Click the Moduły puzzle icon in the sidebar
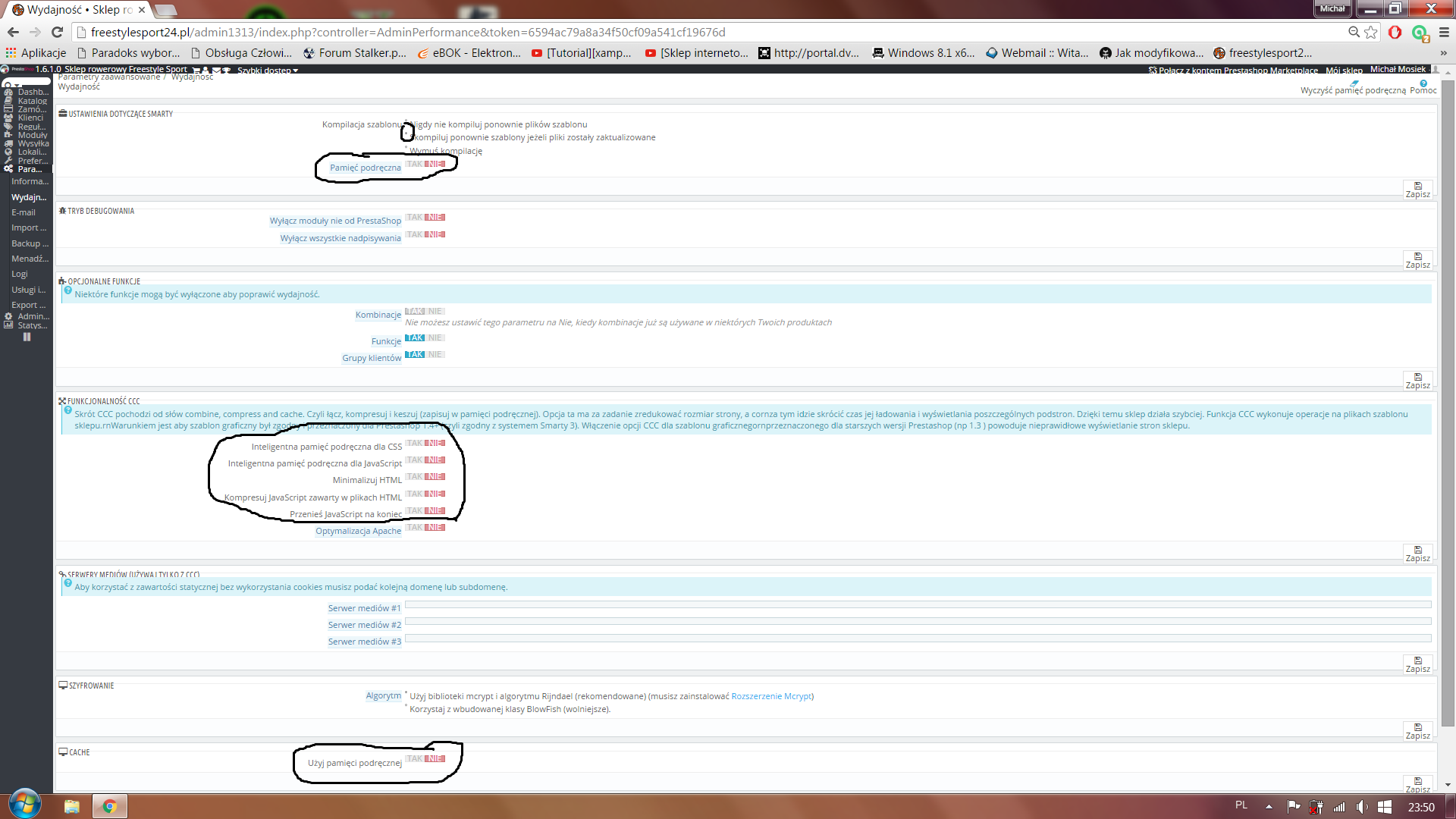The image size is (1456, 819). point(8,135)
